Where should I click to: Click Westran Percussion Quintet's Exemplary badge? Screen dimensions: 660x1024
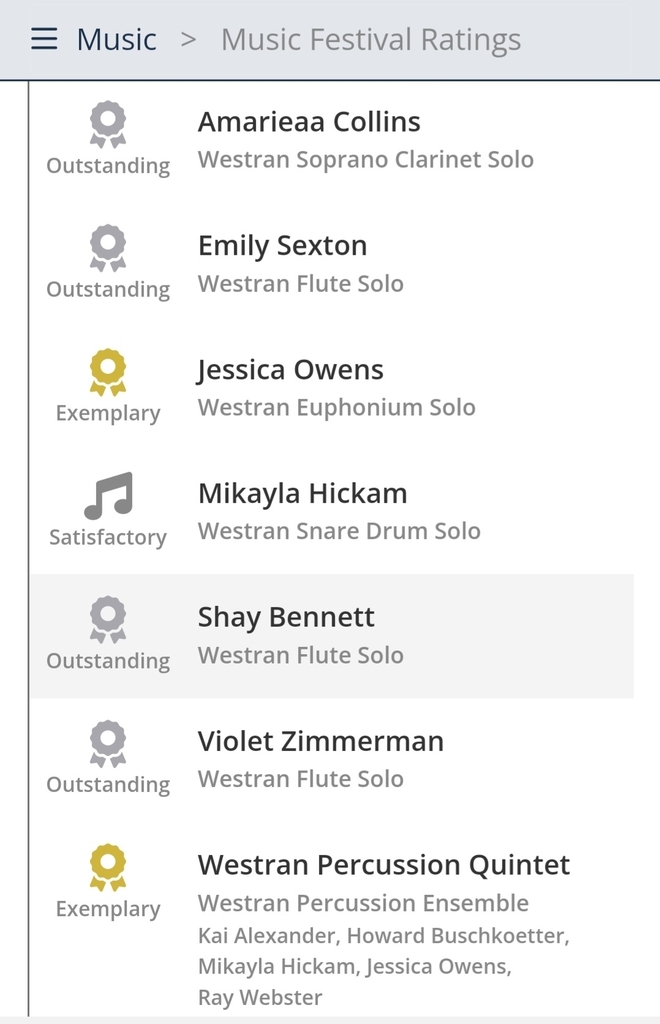coord(108,867)
